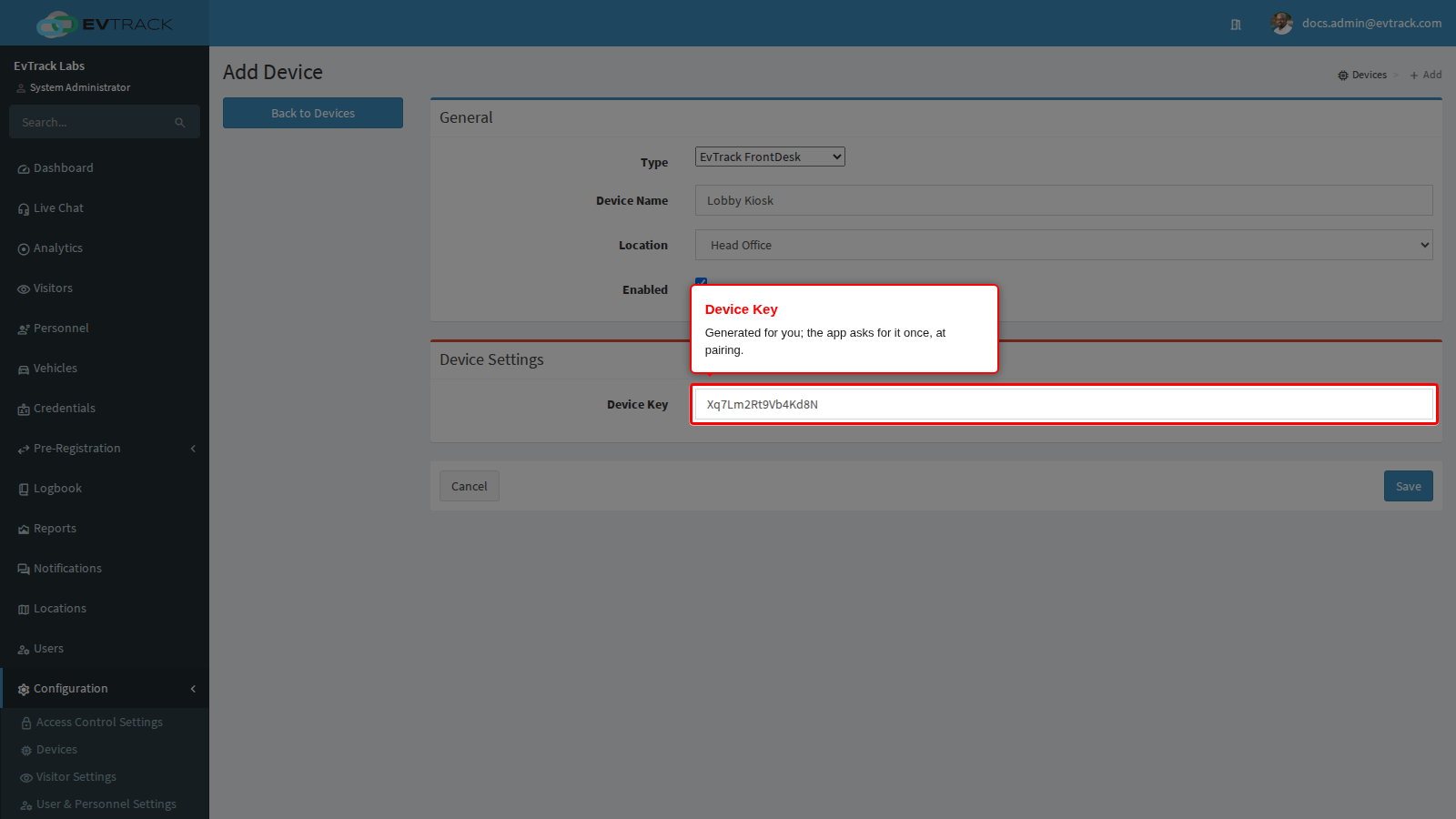Click the sidebar Search field
Screen dimensions: 1456x819
(105, 122)
